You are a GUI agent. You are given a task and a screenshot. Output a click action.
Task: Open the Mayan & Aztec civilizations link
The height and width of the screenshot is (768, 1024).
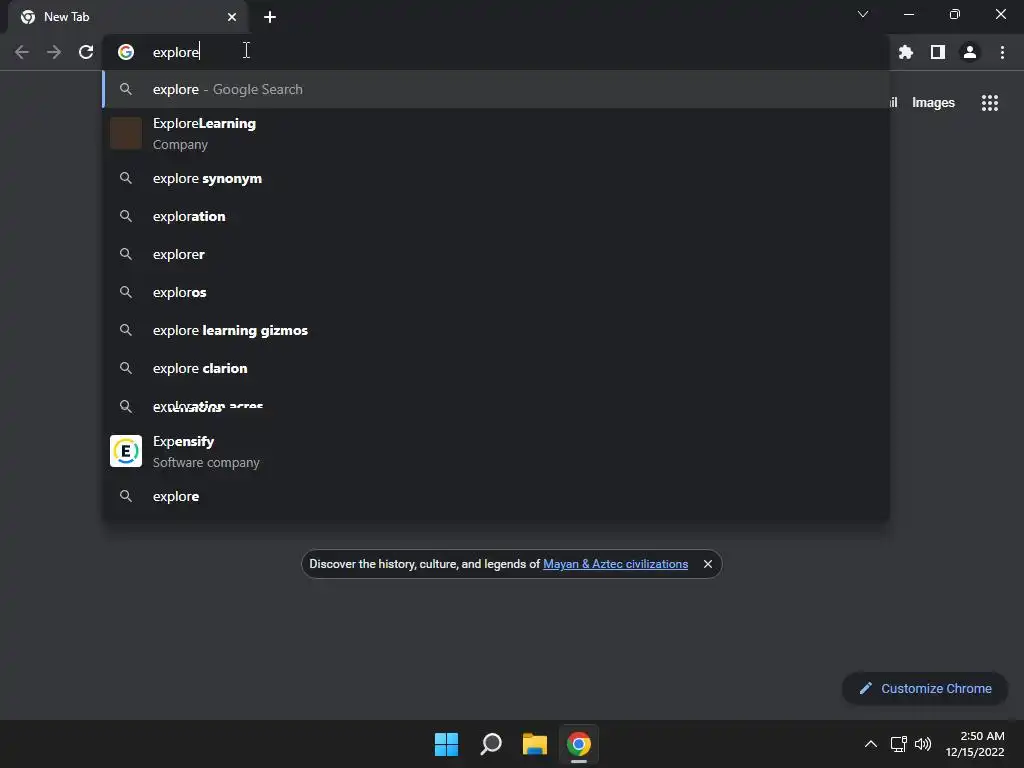(x=615, y=564)
